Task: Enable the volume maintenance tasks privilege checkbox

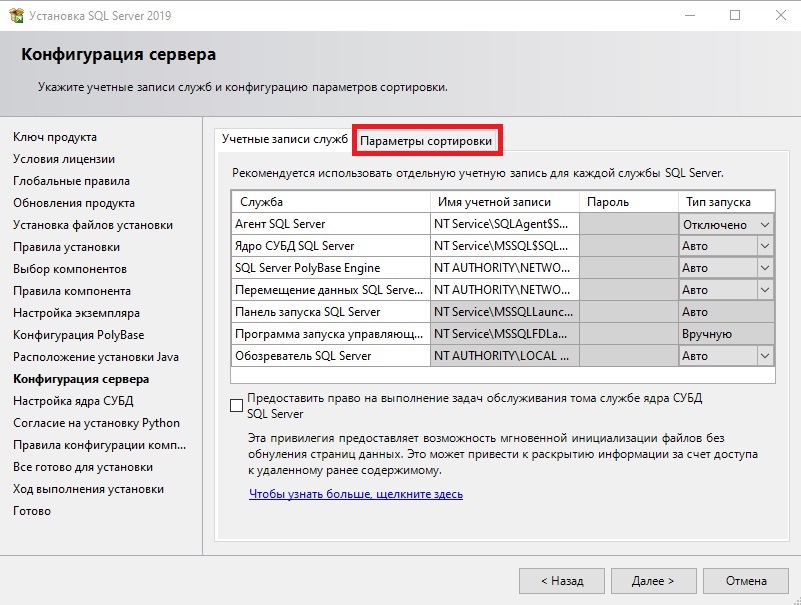Action: coord(237,406)
